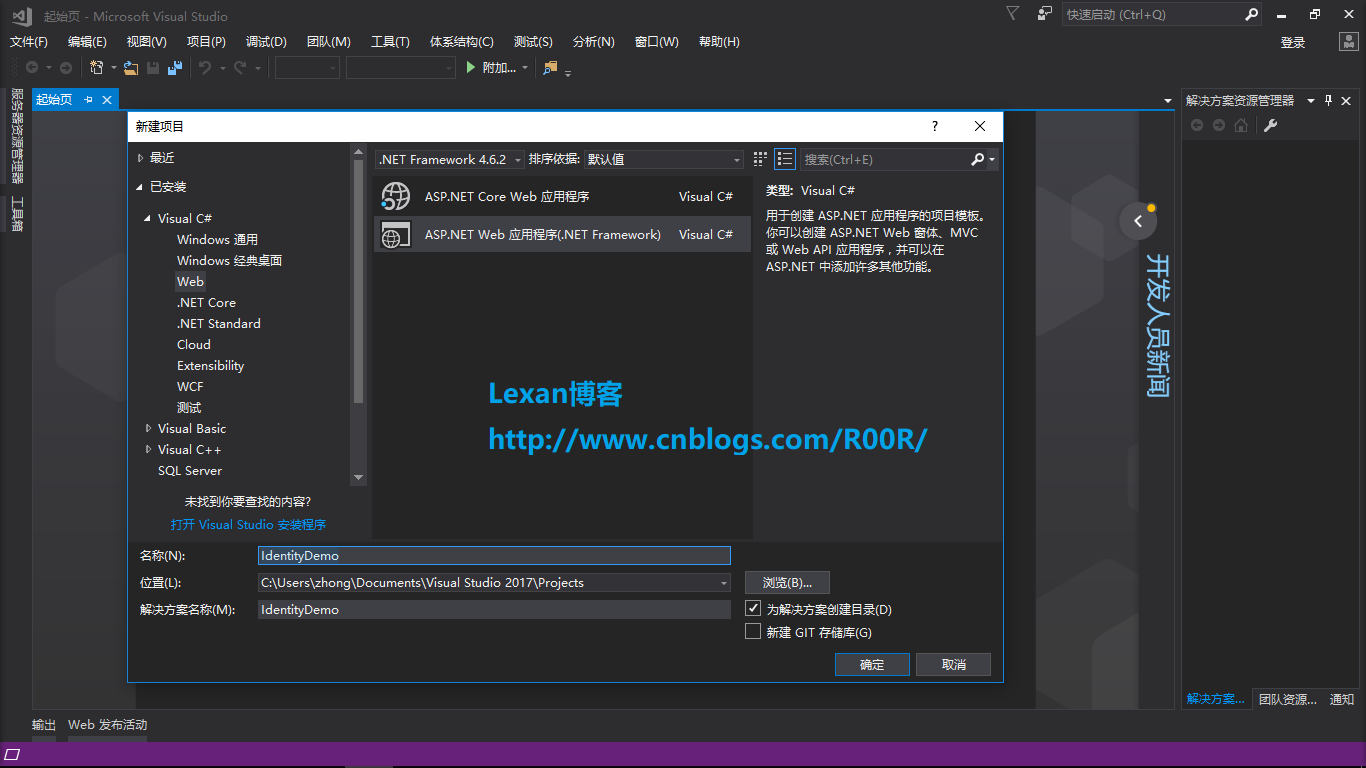
Task: Toggle 为解决方案创建目录 checkbox
Action: point(753,608)
